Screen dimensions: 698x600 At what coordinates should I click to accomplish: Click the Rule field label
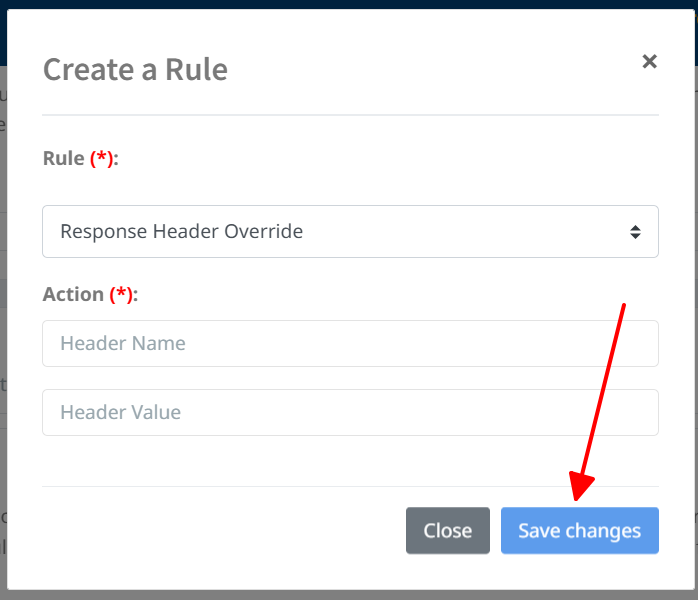pyautogui.click(x=63, y=159)
